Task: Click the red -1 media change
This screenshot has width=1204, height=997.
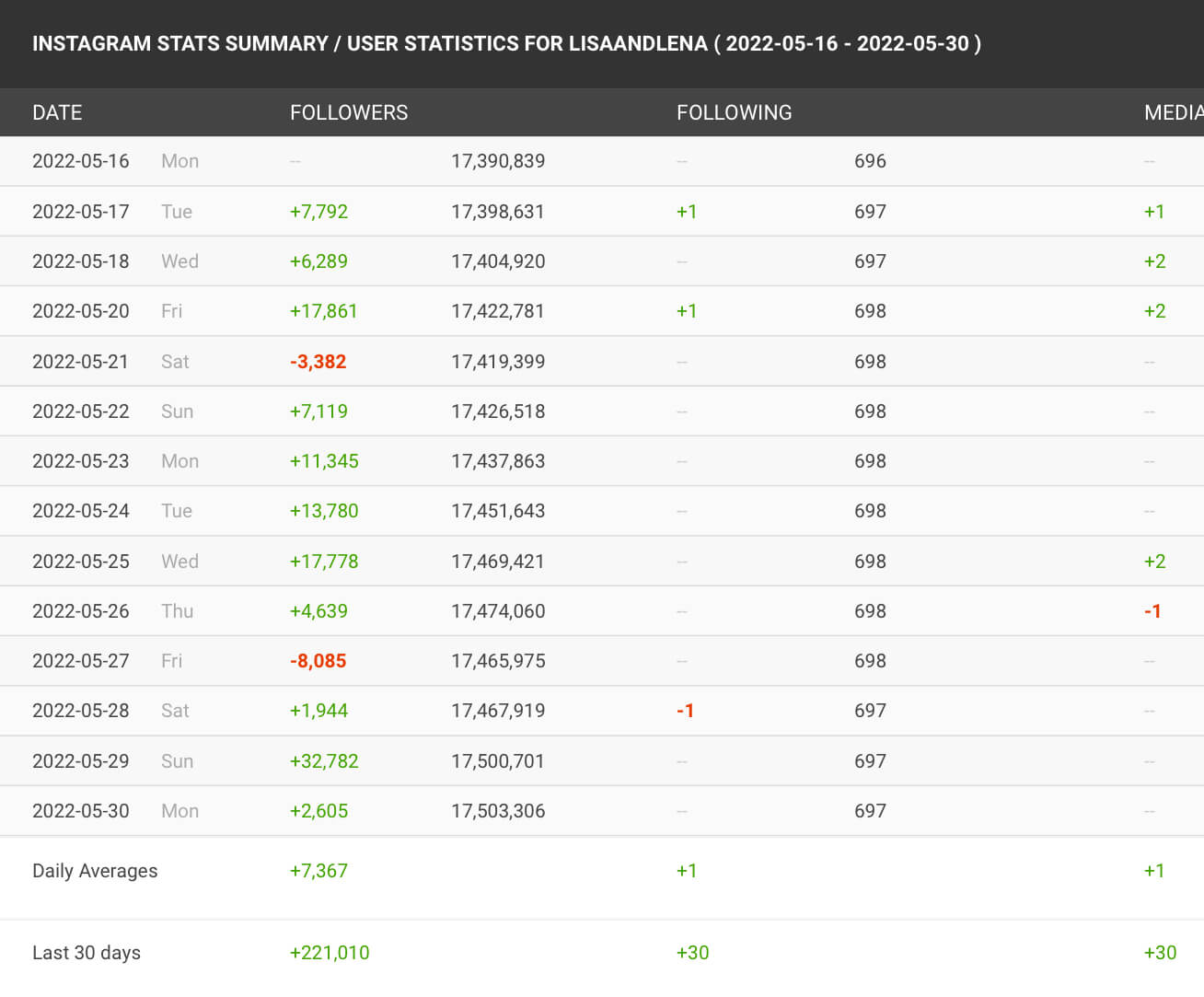Action: [x=1152, y=611]
